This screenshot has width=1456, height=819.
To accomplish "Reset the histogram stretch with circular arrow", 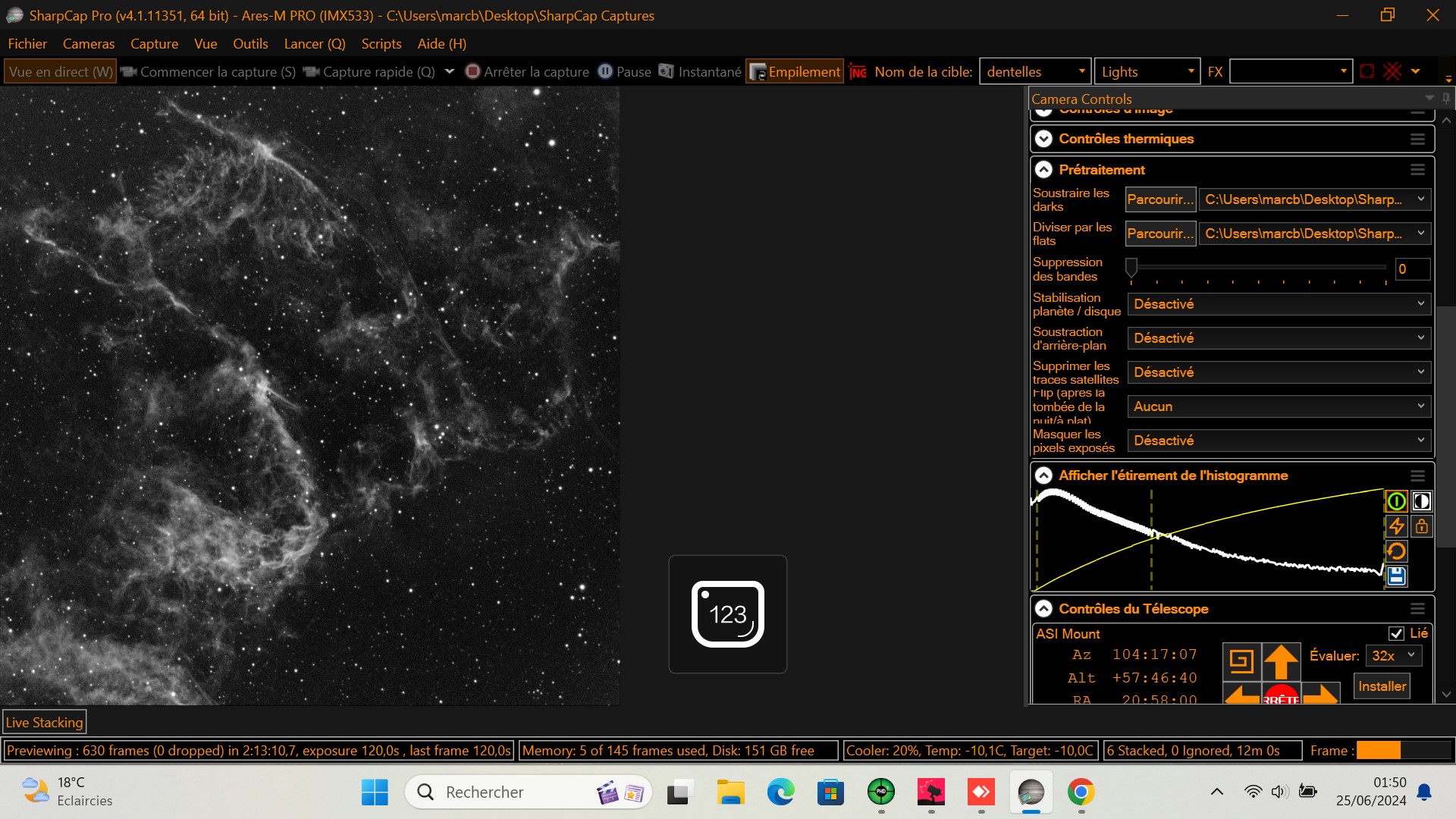I will 1396,551.
